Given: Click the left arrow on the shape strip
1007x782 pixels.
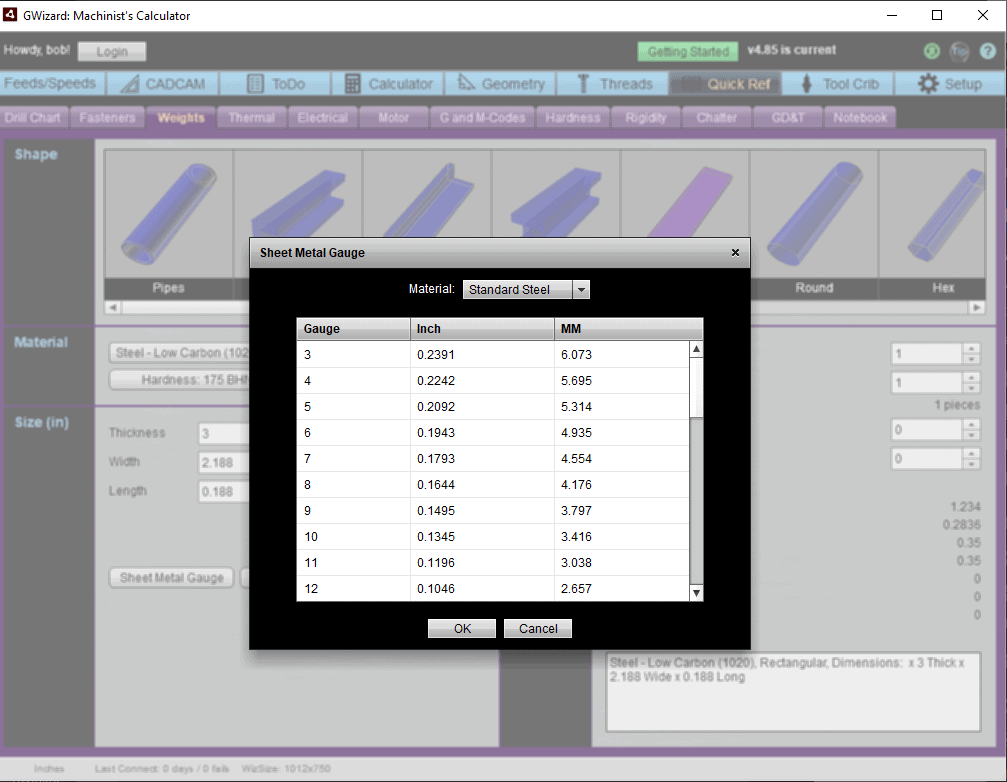Looking at the screenshot, I should click(112, 308).
